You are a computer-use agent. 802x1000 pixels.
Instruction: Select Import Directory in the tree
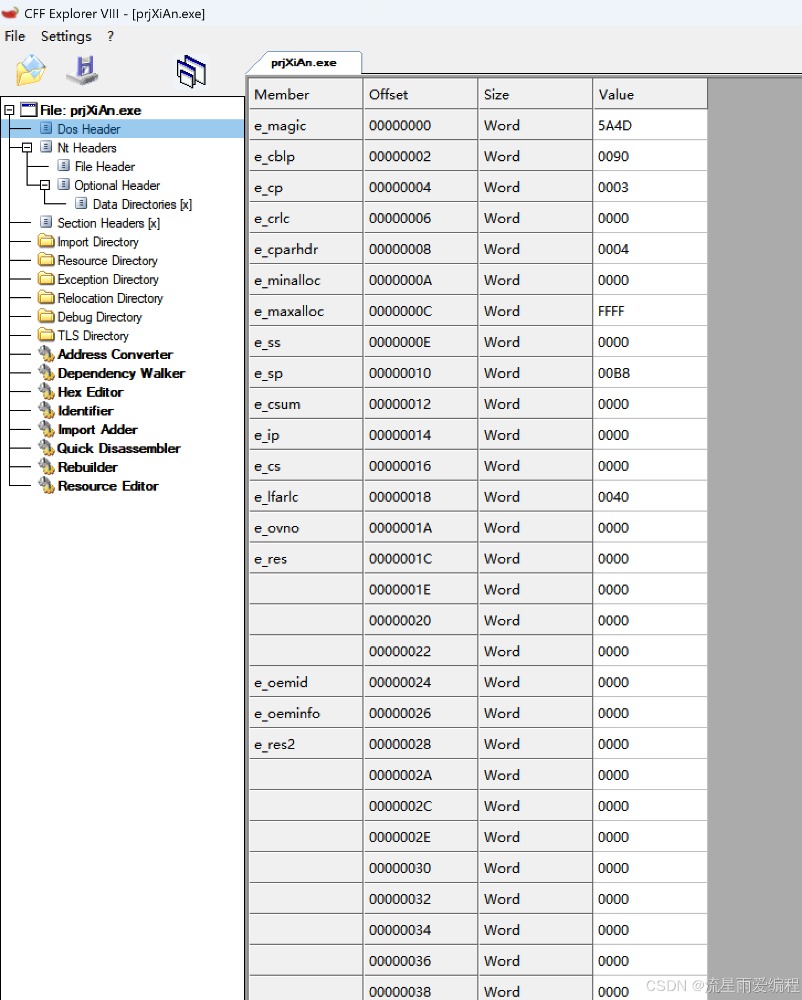click(x=97, y=242)
